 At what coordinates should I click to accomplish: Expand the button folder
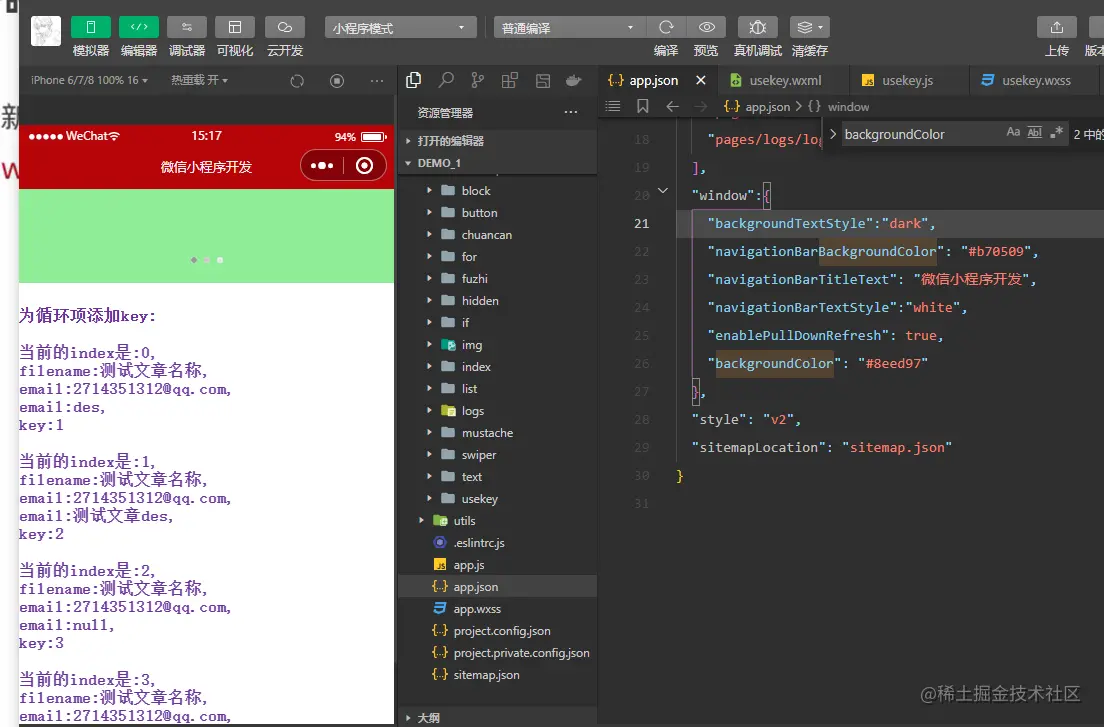498,213
